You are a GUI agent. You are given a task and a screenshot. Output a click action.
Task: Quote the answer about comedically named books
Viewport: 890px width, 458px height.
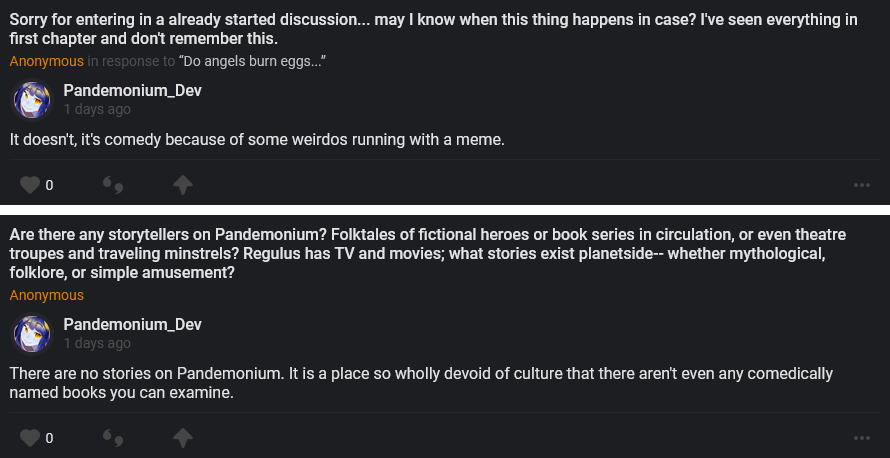click(x=113, y=438)
